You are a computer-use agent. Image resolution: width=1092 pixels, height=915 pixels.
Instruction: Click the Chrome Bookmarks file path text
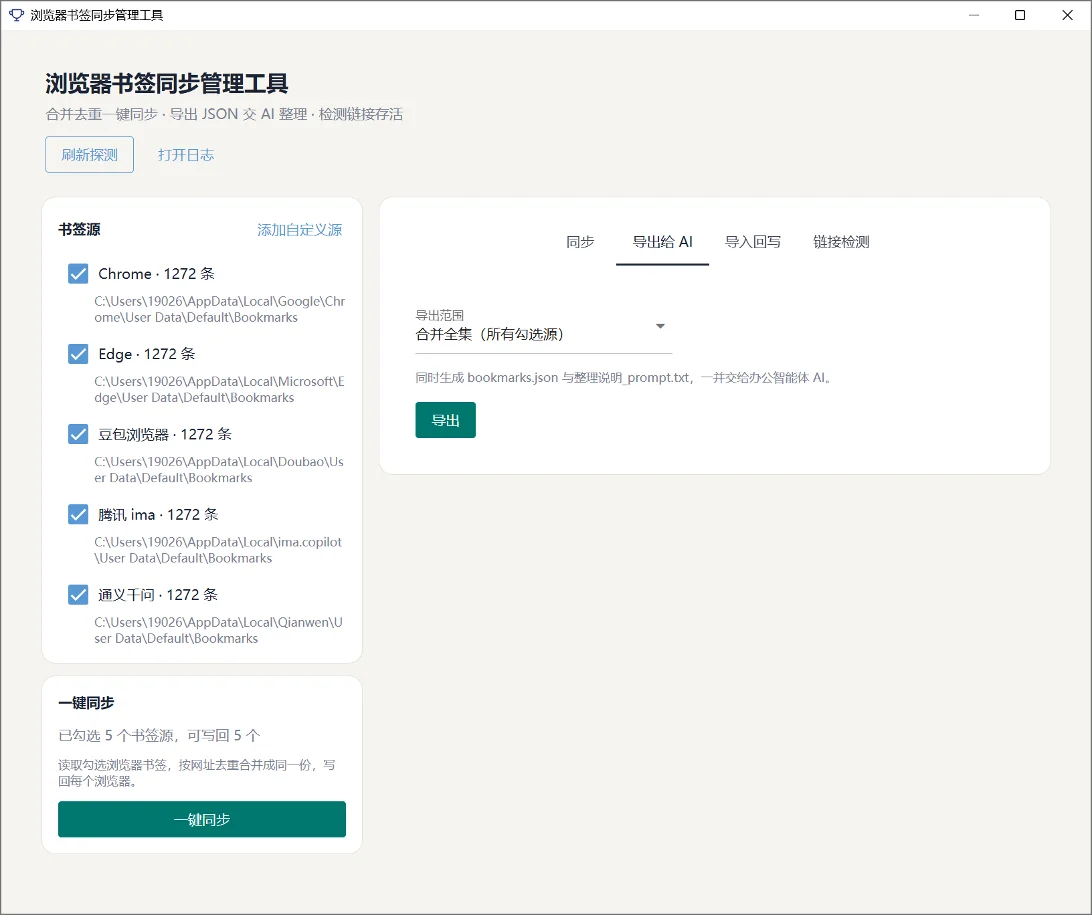pyautogui.click(x=220, y=309)
